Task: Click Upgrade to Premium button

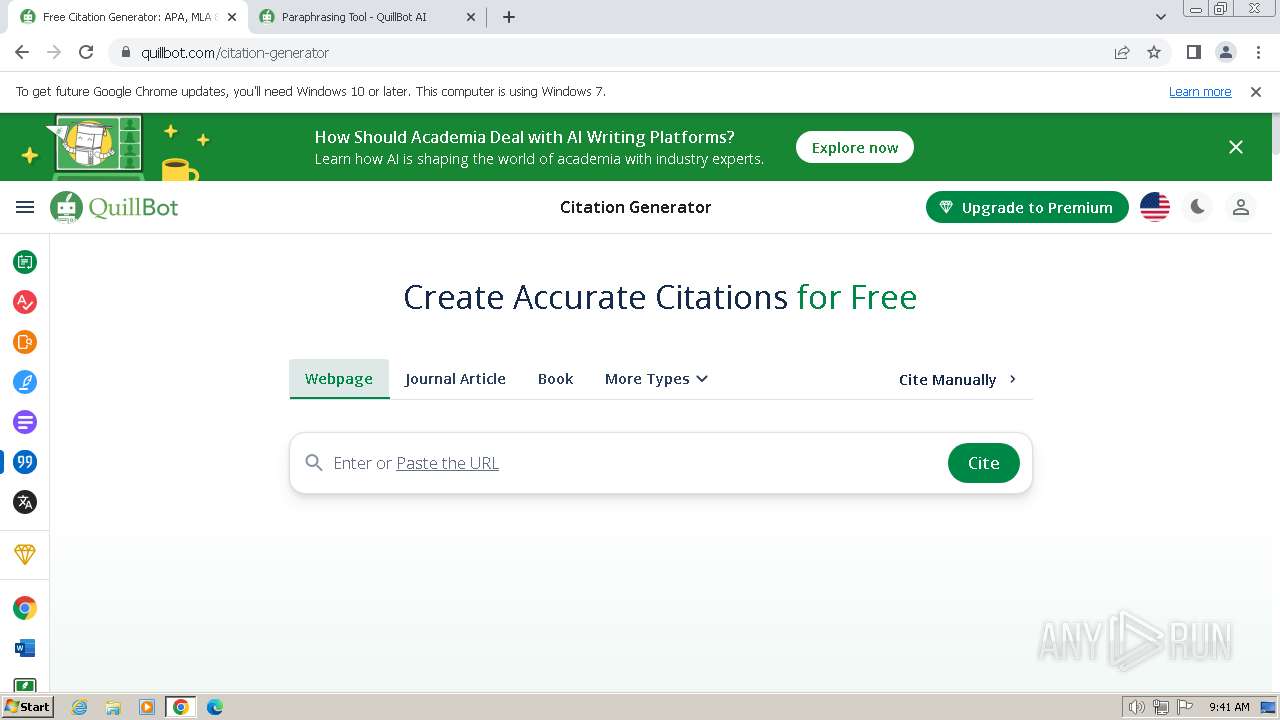Action: [1027, 207]
